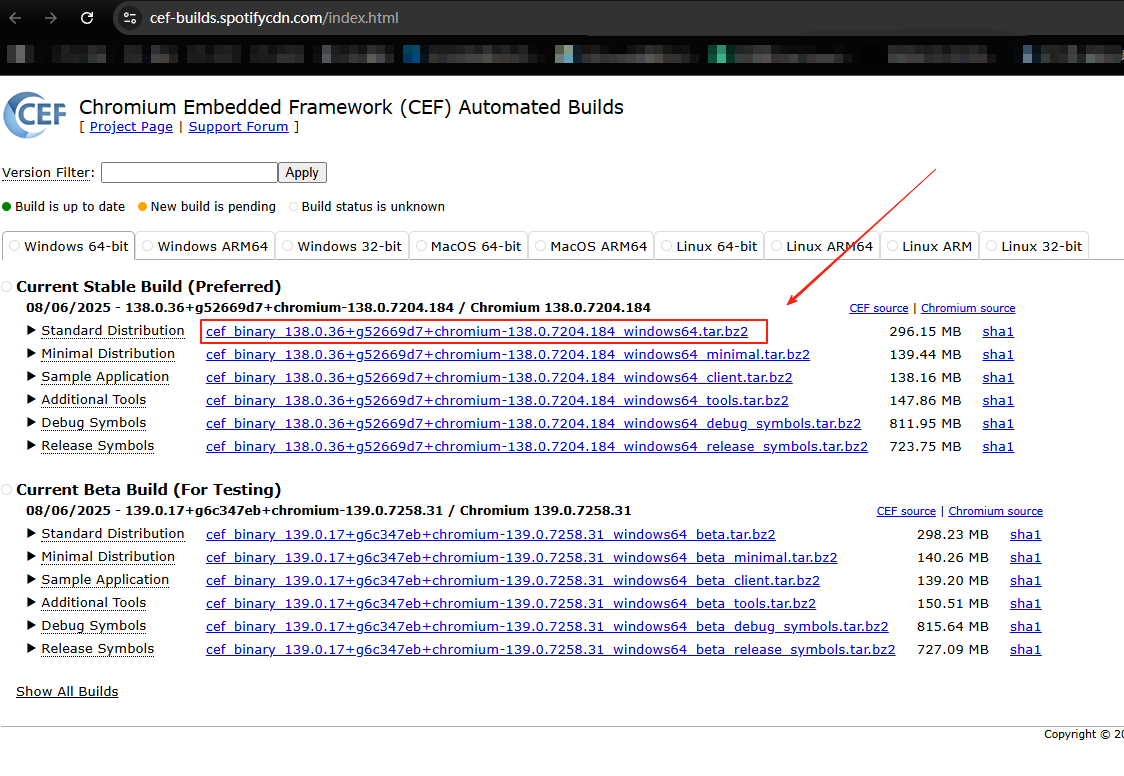Click the Apply button
1124x776 pixels.
coord(302,173)
